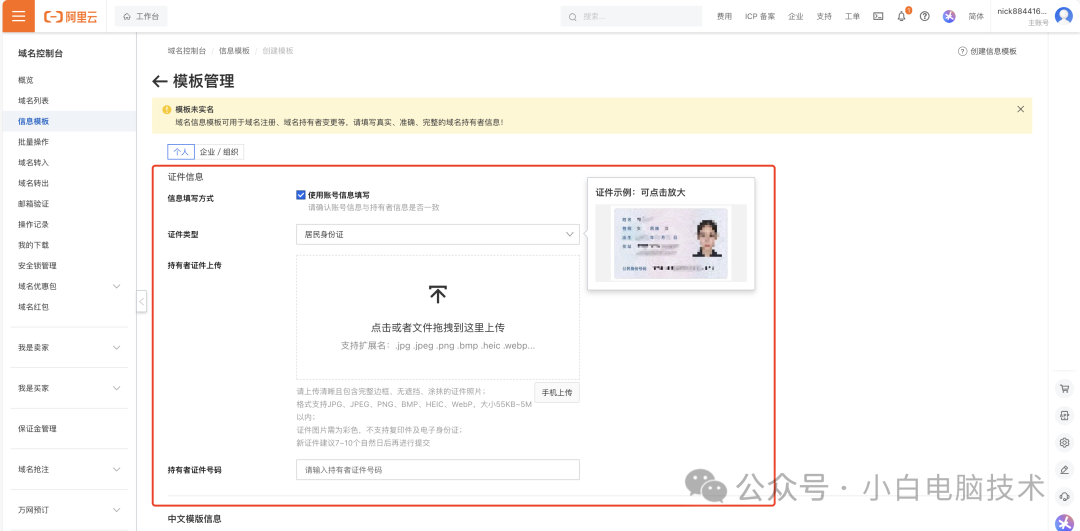
Task: Enlarge the ID card sample image
Action: [671, 243]
